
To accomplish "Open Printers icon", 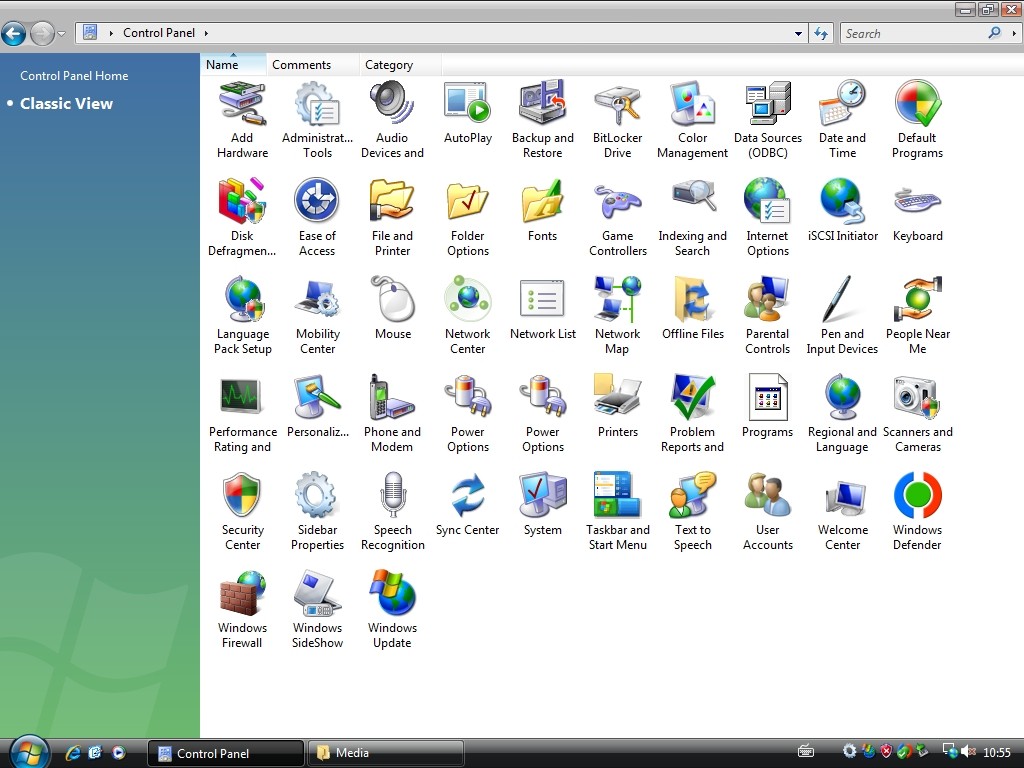I will (618, 397).
